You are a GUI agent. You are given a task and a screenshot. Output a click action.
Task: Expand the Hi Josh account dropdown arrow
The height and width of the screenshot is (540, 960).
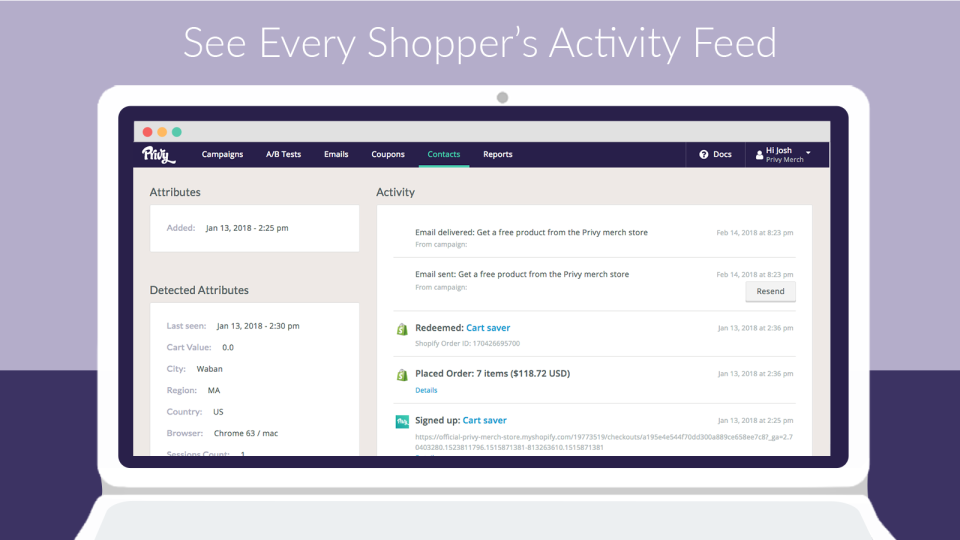click(808, 152)
